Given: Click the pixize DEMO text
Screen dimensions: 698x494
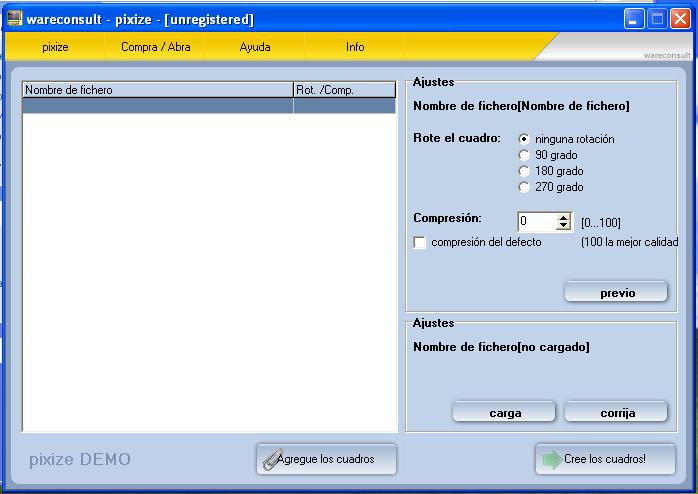Looking at the screenshot, I should point(80,459).
